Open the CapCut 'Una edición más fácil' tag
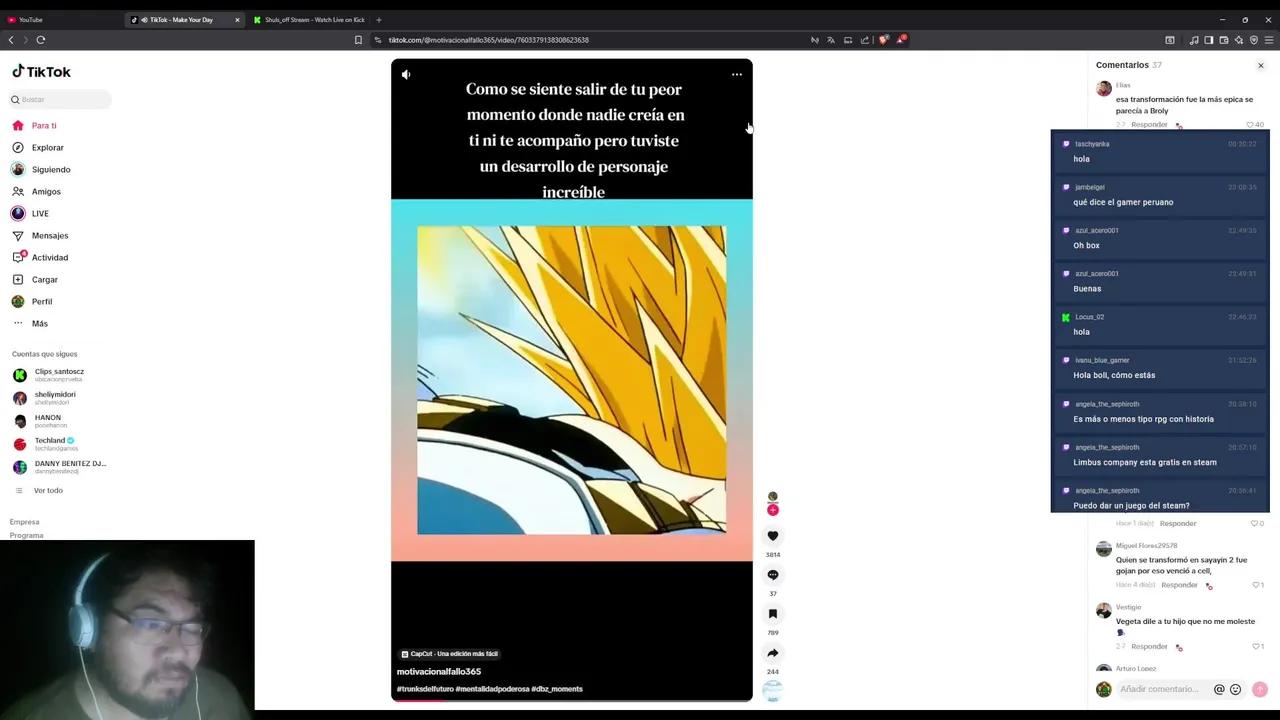1280x720 pixels. point(449,654)
